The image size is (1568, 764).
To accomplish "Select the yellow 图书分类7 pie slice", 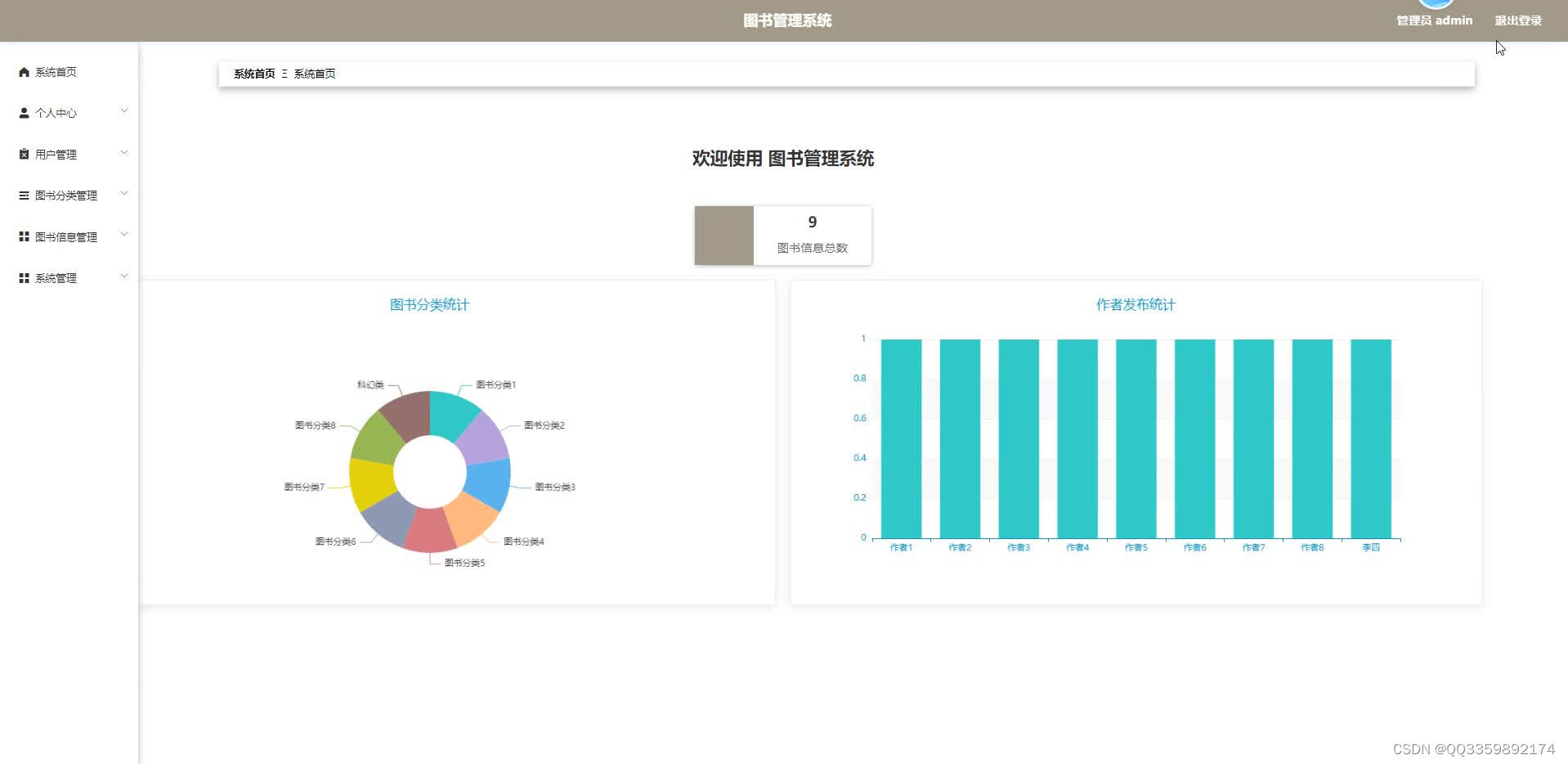I will click(370, 483).
